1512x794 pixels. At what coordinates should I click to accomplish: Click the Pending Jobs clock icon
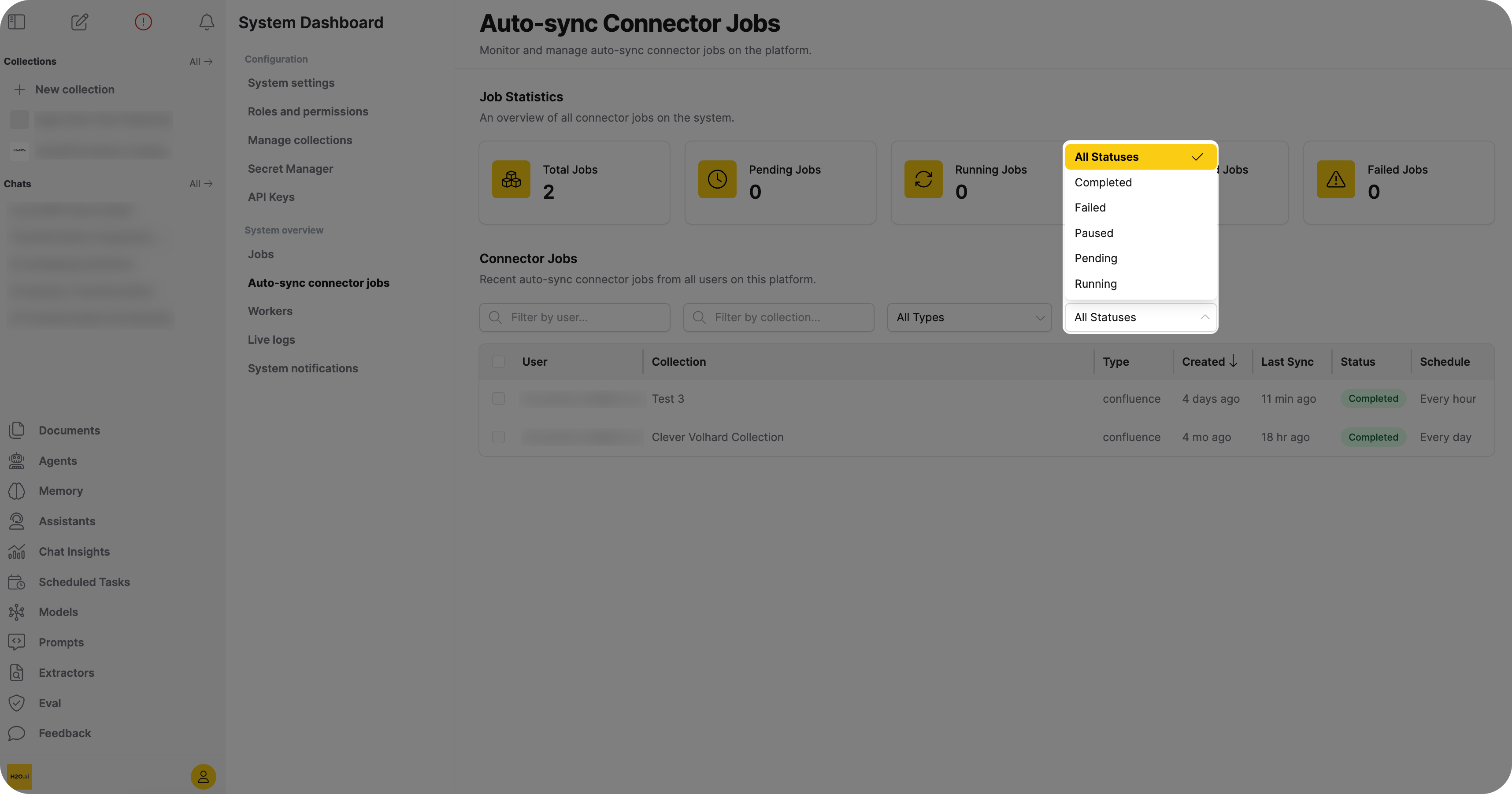coord(717,179)
